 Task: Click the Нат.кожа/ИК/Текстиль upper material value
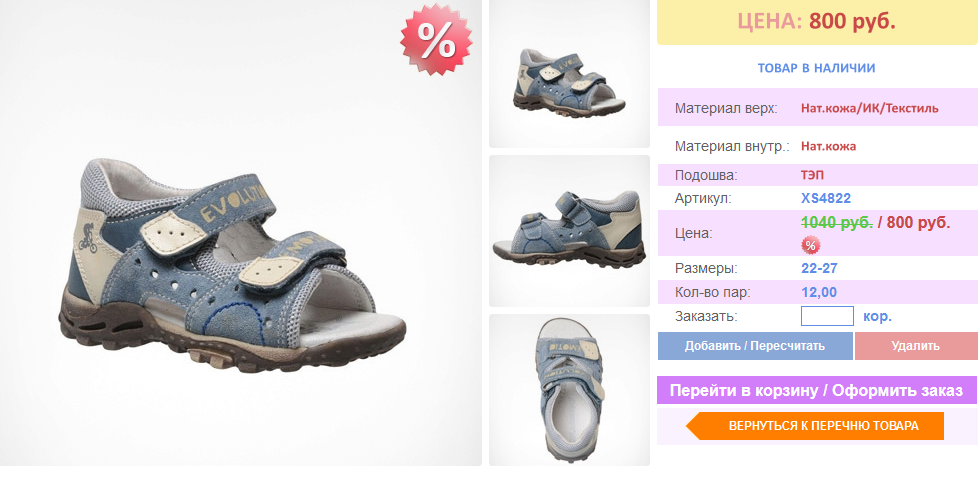[x=870, y=108]
